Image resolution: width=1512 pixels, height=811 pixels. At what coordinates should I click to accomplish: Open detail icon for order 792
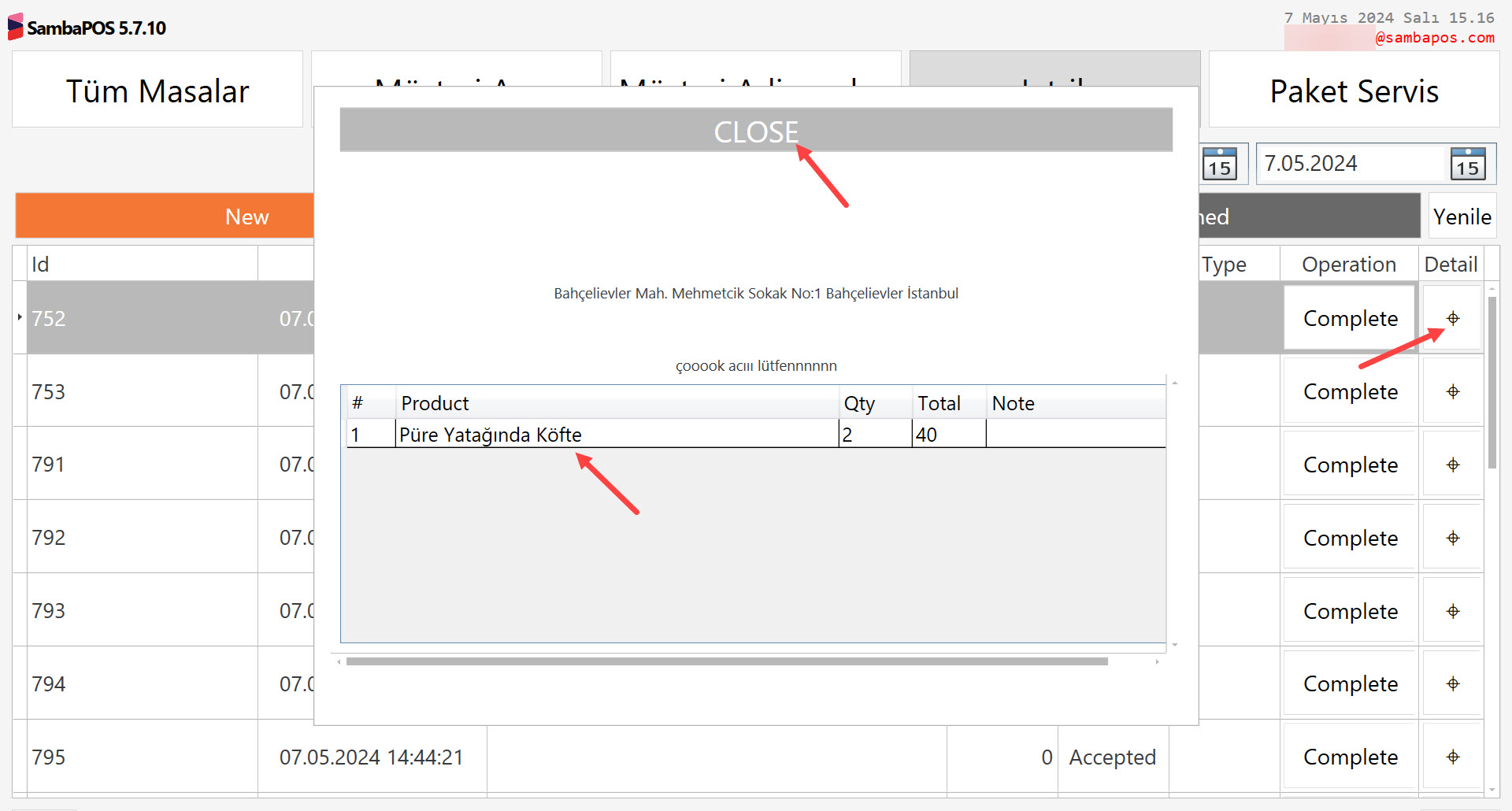coord(1453,538)
